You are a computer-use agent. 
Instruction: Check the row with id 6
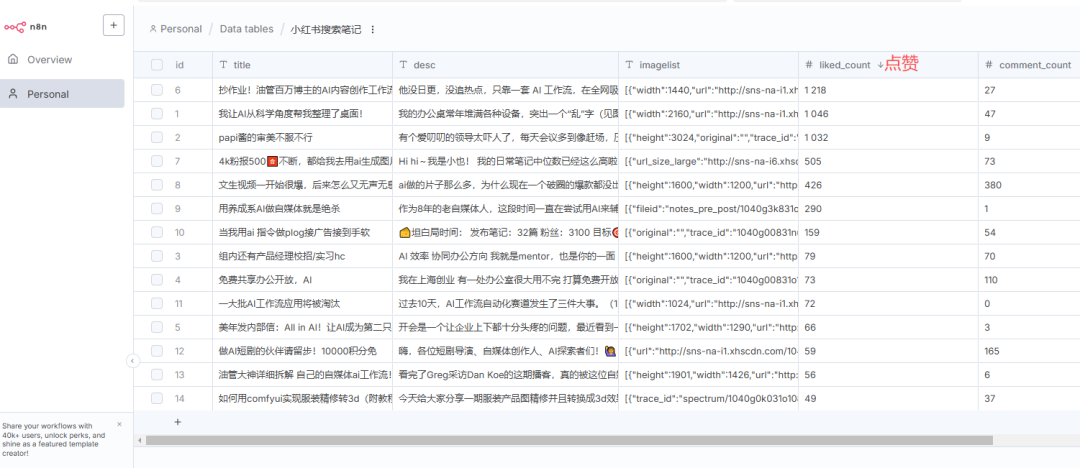tap(157, 90)
